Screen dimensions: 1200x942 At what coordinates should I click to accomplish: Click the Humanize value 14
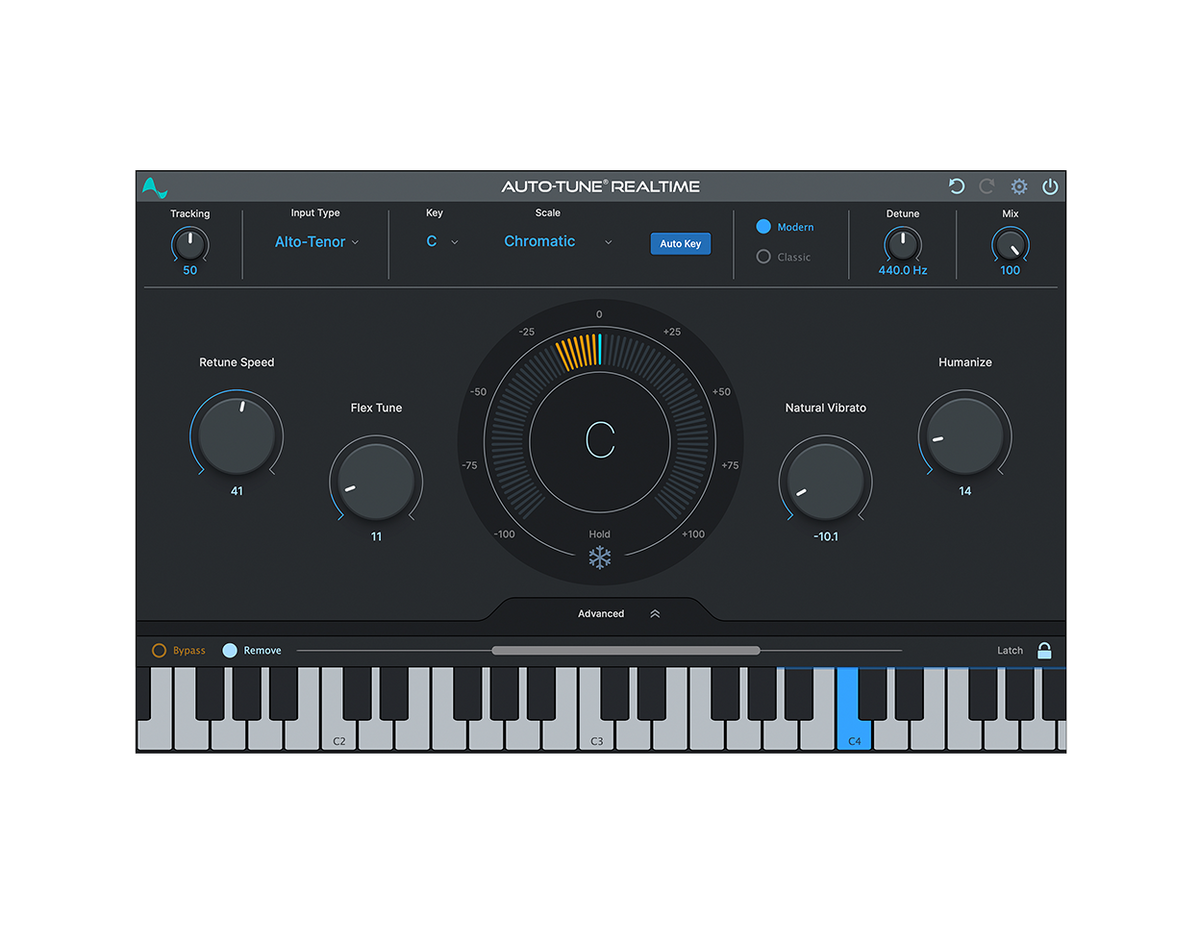point(965,491)
